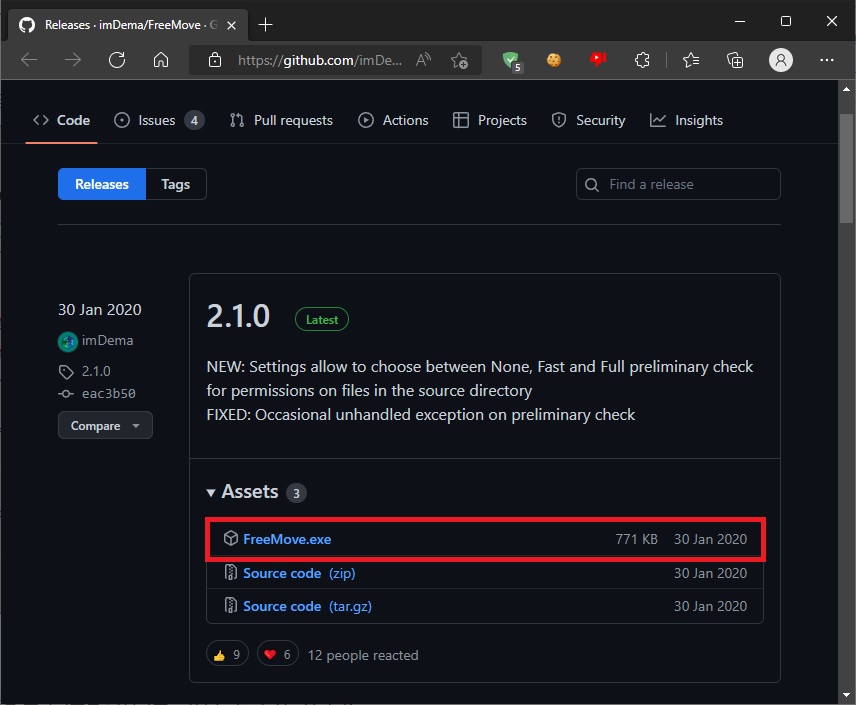Screen dimensions: 856x705
Task: Close the Releases imDema/FreeMove tab
Action: tap(231, 25)
